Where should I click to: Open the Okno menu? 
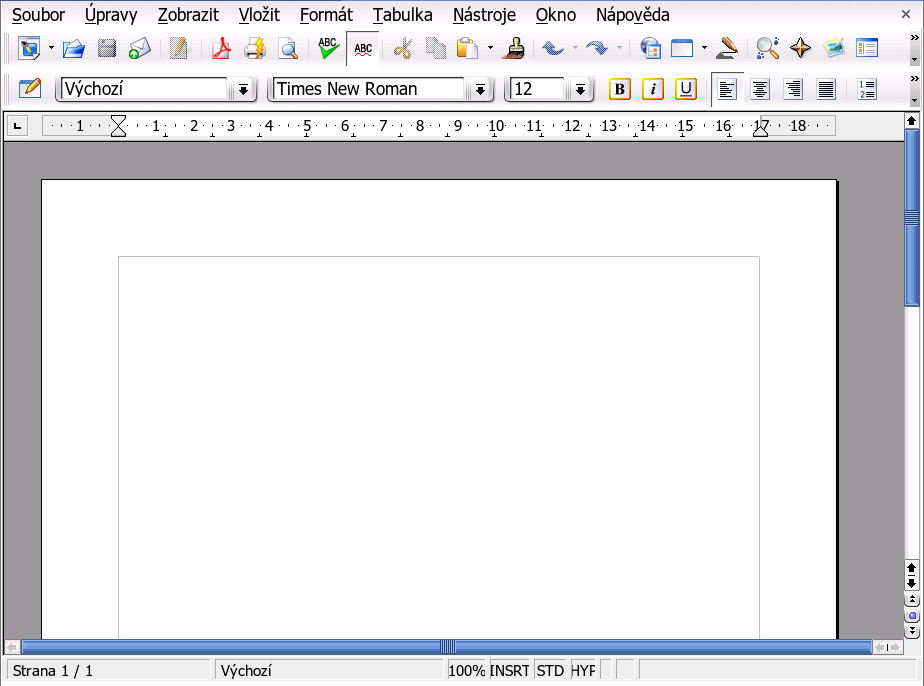click(556, 15)
